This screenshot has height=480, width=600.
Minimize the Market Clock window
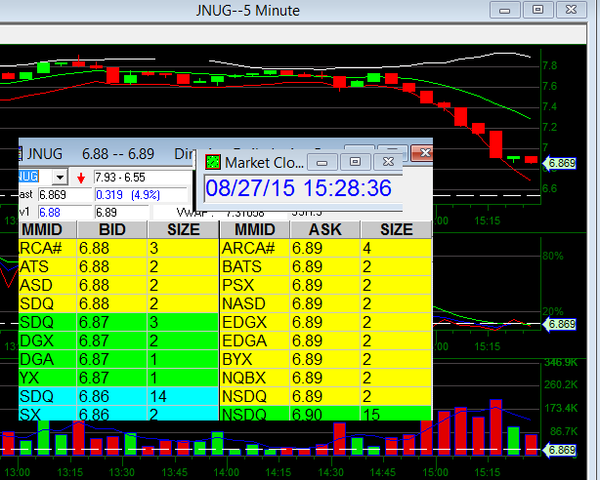tap(321, 161)
